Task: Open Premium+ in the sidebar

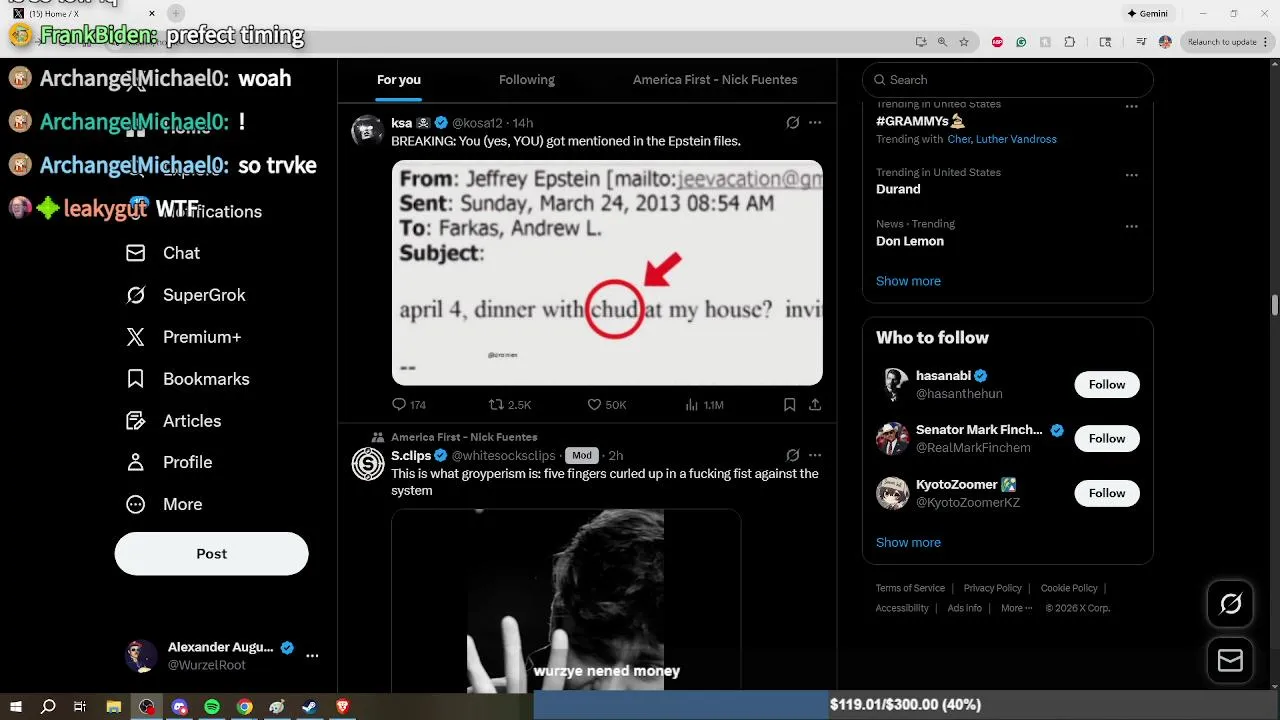Action: tap(183, 337)
